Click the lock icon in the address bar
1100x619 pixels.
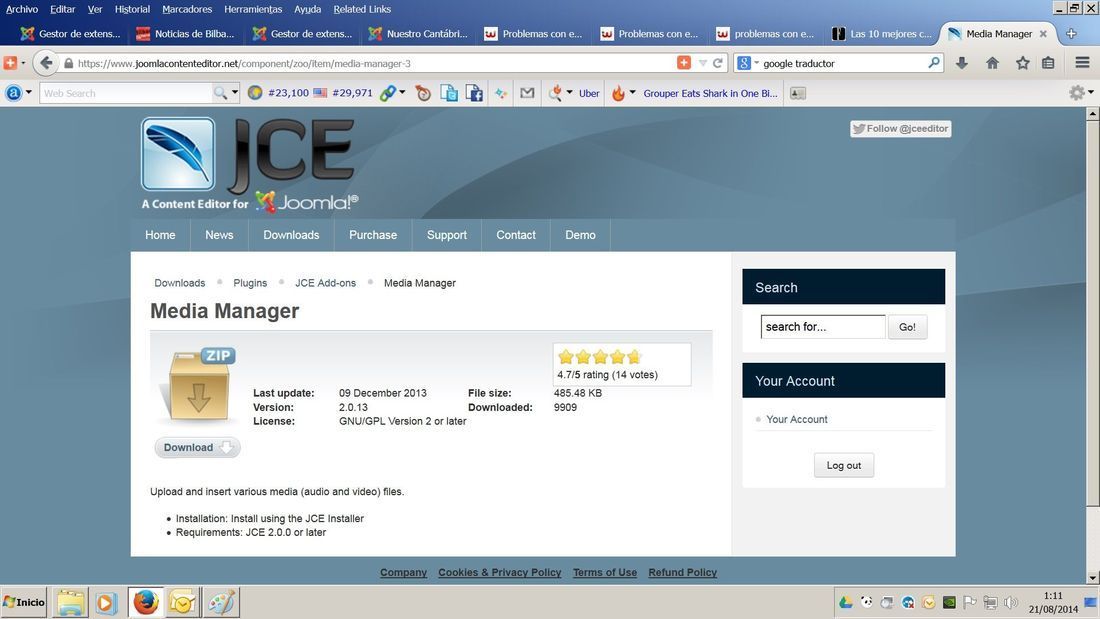pos(68,63)
